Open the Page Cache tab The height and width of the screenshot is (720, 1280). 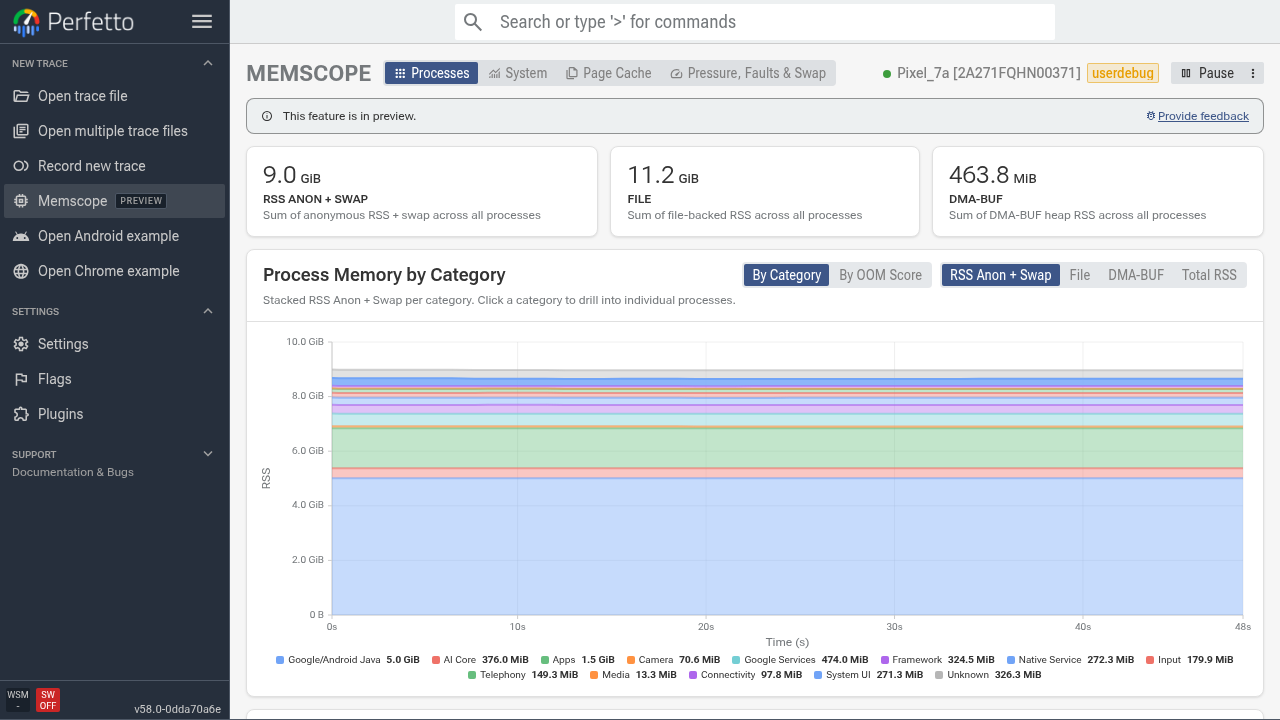608,73
